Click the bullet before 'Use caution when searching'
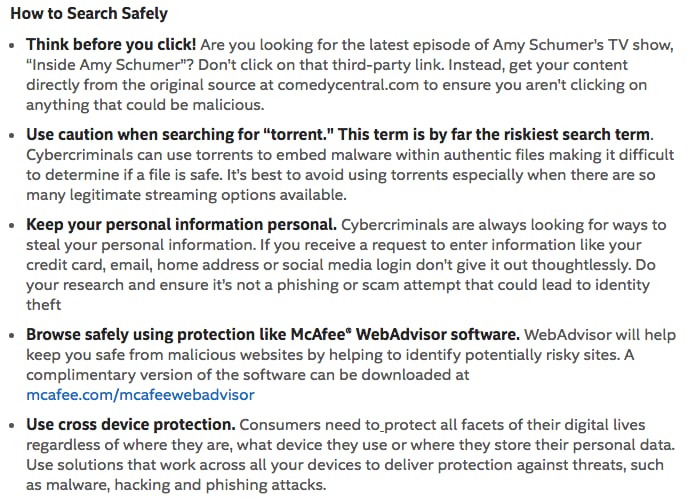The image size is (693, 504). (12, 135)
